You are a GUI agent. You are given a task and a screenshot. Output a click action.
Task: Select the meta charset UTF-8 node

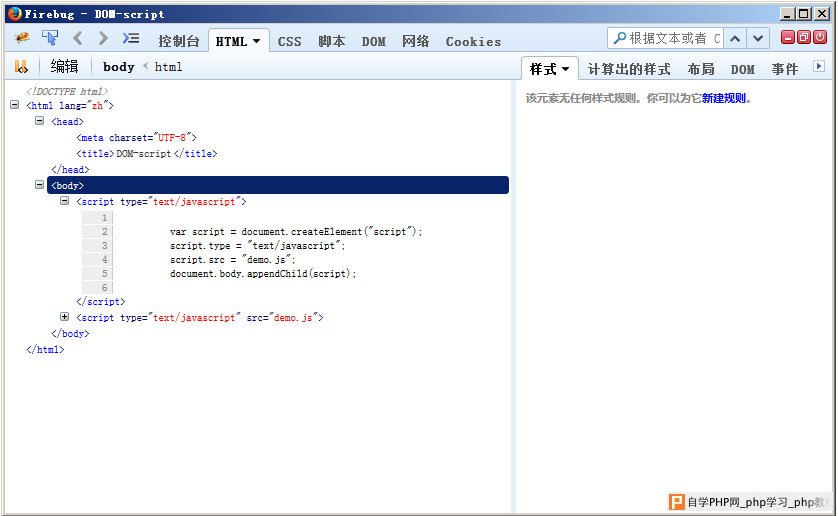point(136,137)
